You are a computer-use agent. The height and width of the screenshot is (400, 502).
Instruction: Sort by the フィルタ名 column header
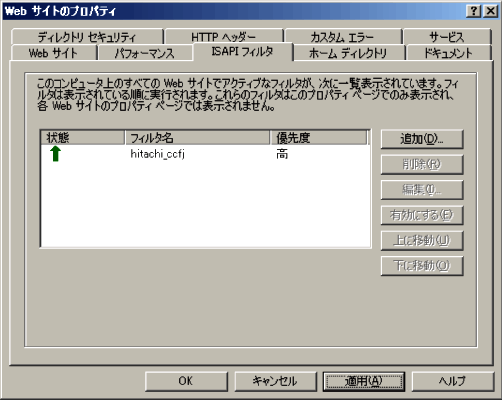pos(197,137)
